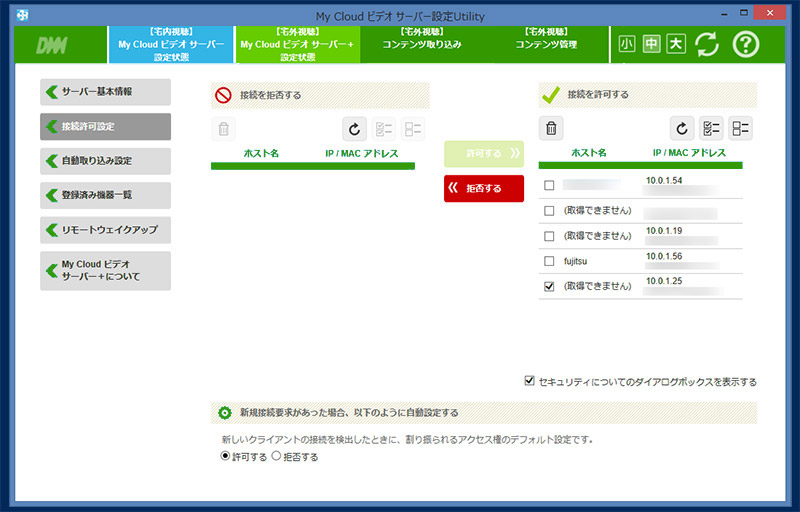Select the 許可する radio button
The height and width of the screenshot is (512, 800).
pos(225,456)
